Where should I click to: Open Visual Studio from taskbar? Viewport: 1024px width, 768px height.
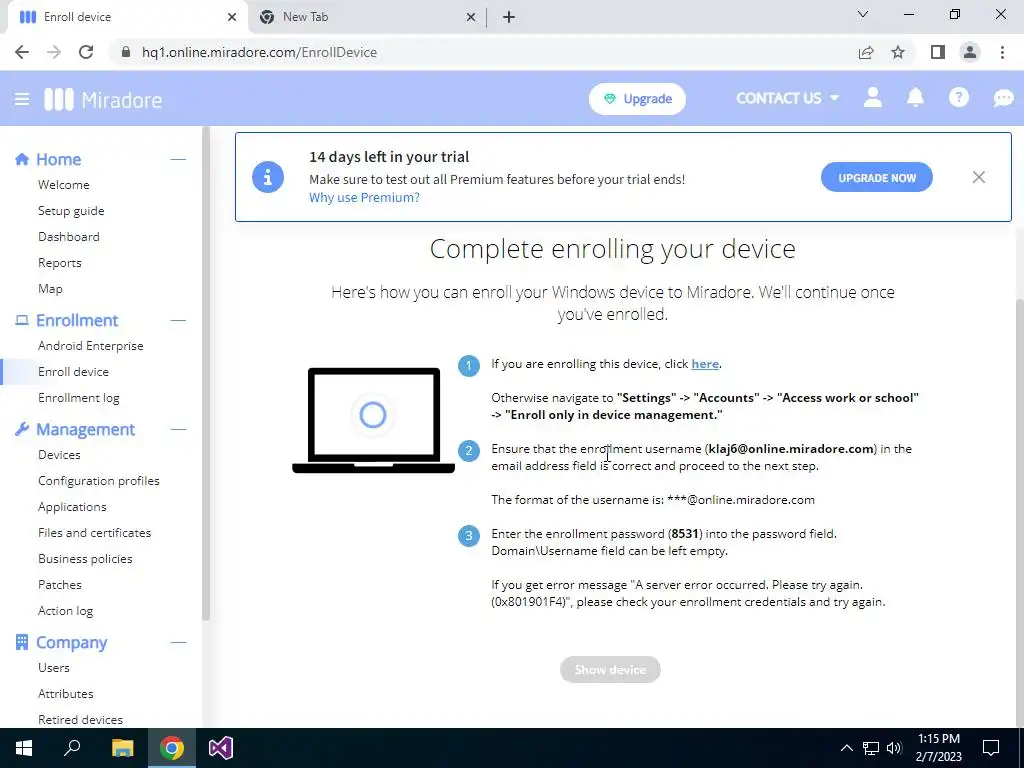221,748
